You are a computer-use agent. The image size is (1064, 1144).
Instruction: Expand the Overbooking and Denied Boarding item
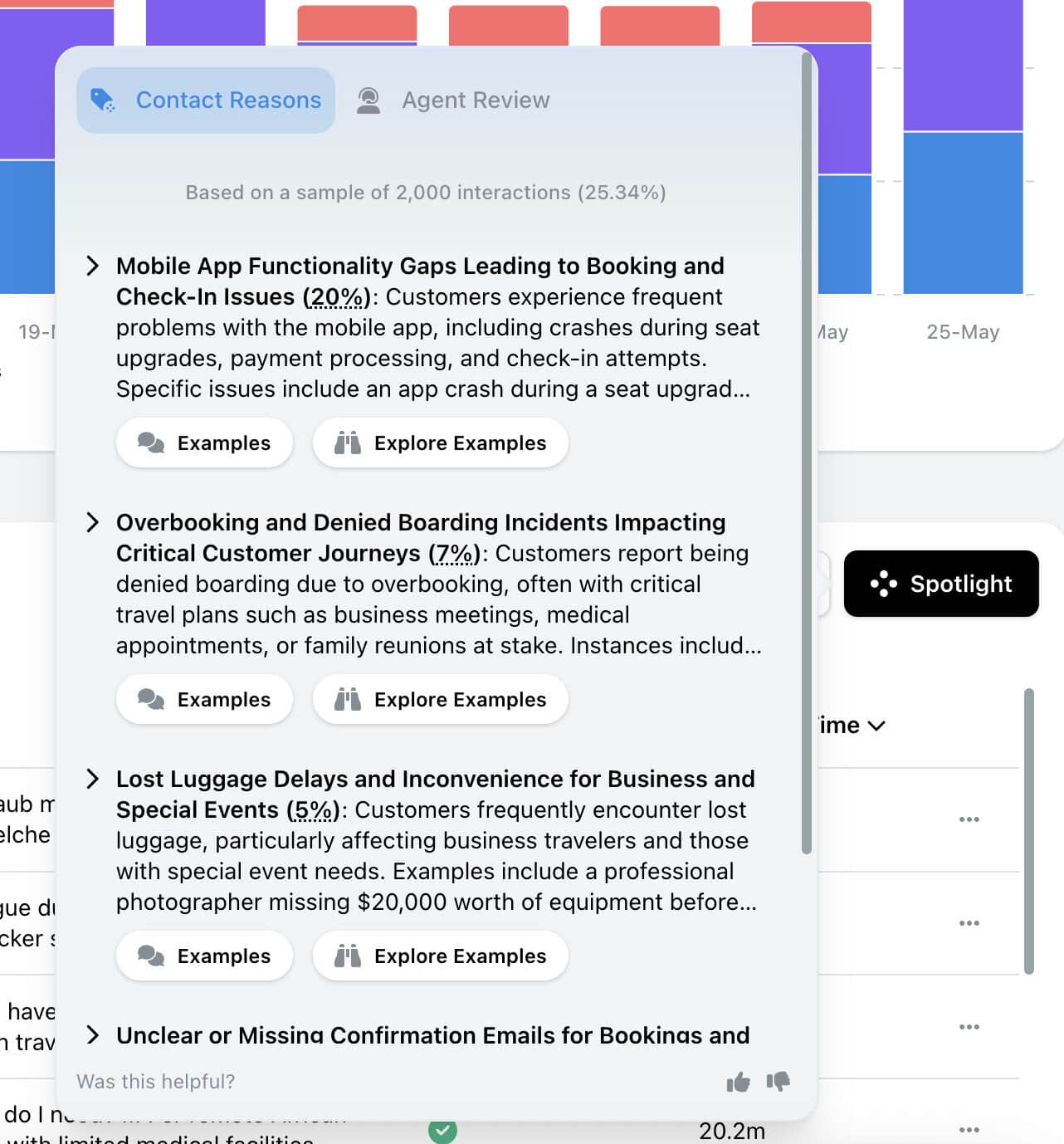(x=93, y=522)
